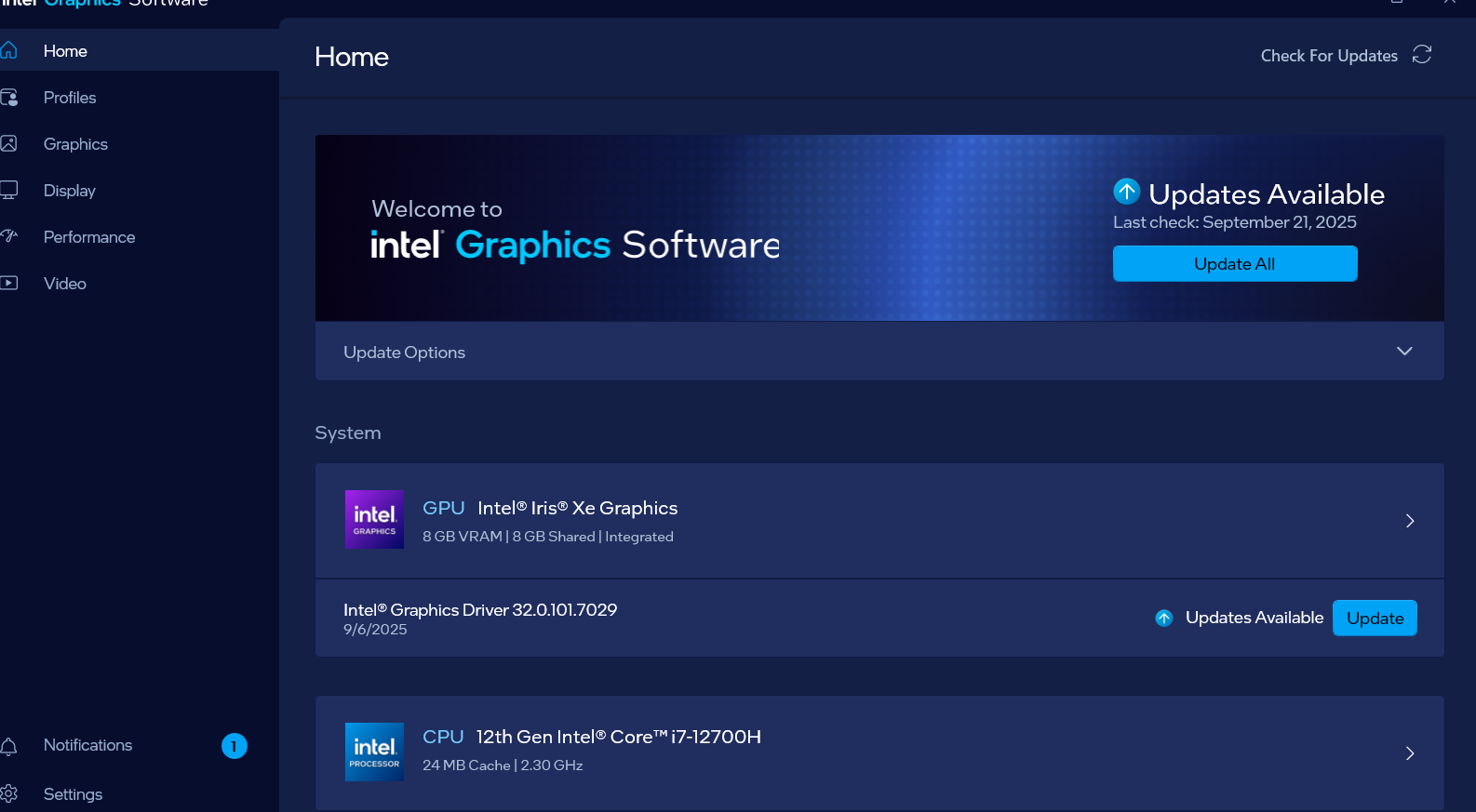Click the driver date 9/6/2025
Screen dimensions: 1476x812
tap(375, 630)
